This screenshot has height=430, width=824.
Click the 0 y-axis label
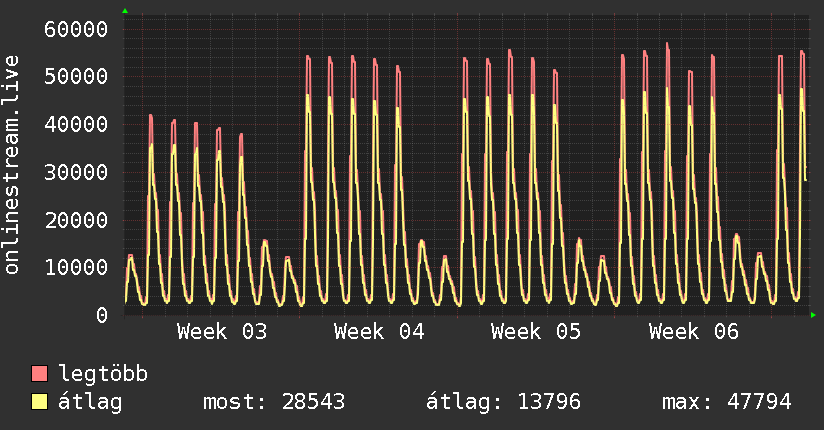(102, 315)
